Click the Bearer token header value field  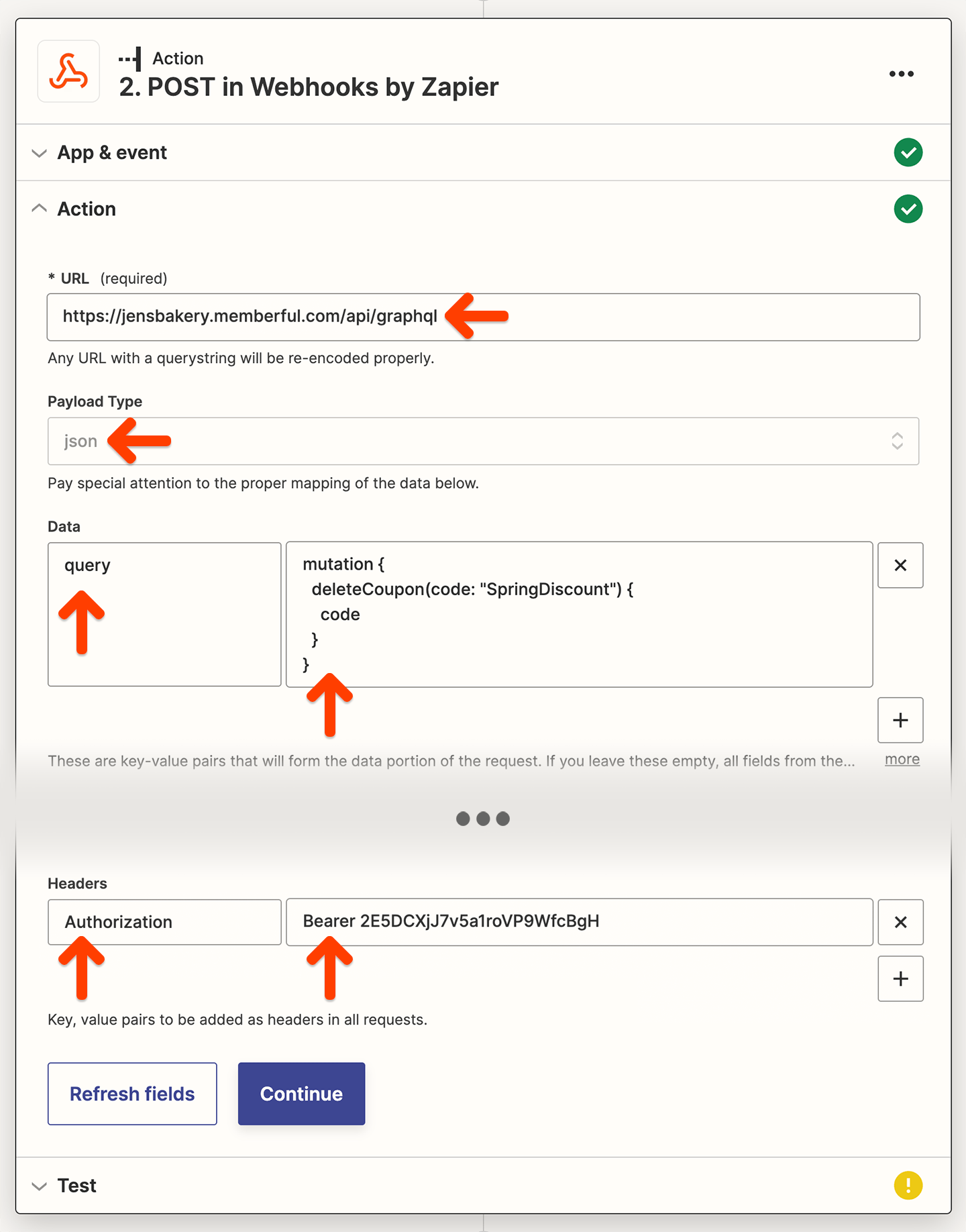pyautogui.click(x=579, y=922)
